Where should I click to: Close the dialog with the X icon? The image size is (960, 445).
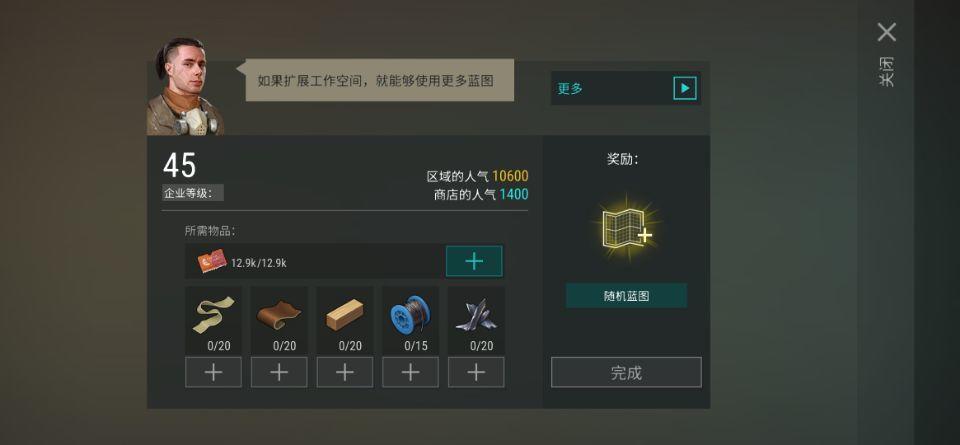tap(887, 32)
